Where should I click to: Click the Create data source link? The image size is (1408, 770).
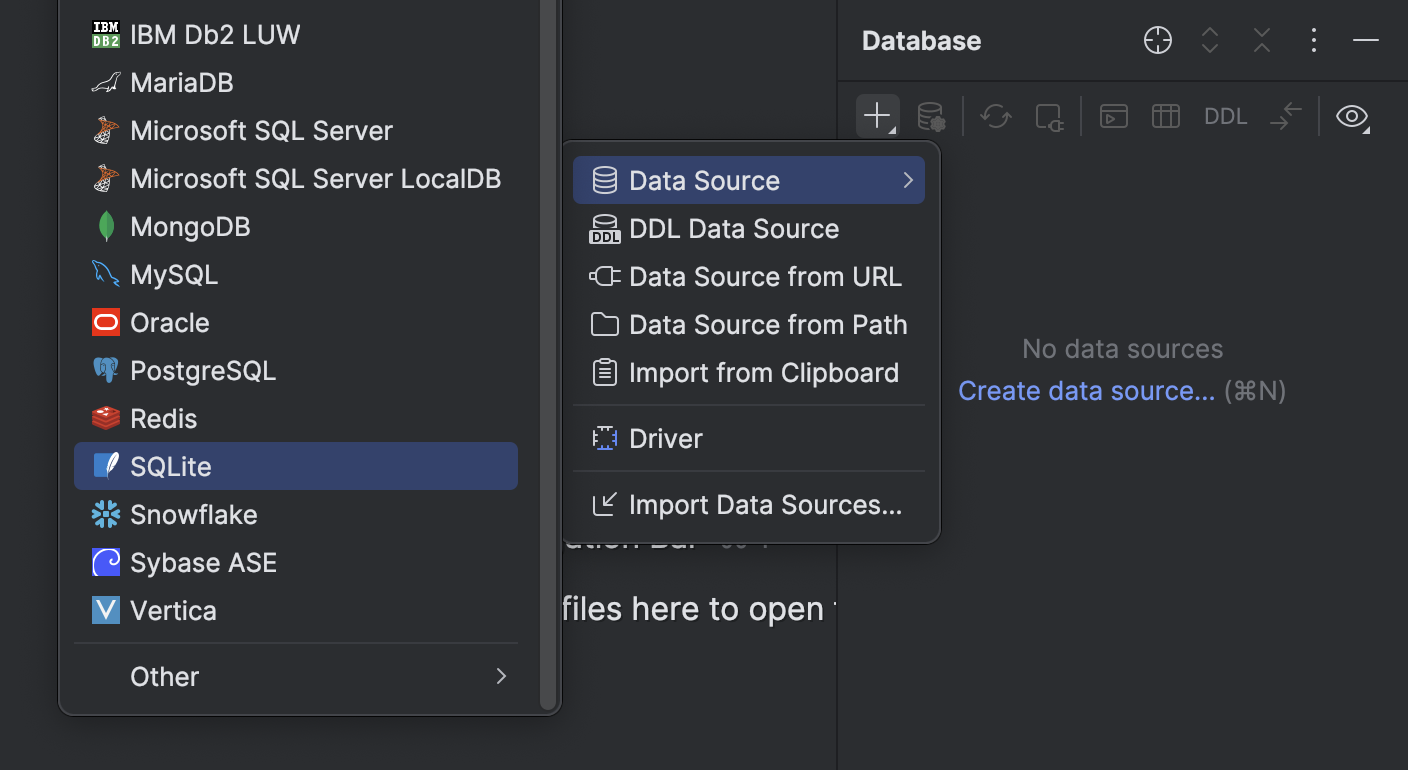click(1086, 390)
